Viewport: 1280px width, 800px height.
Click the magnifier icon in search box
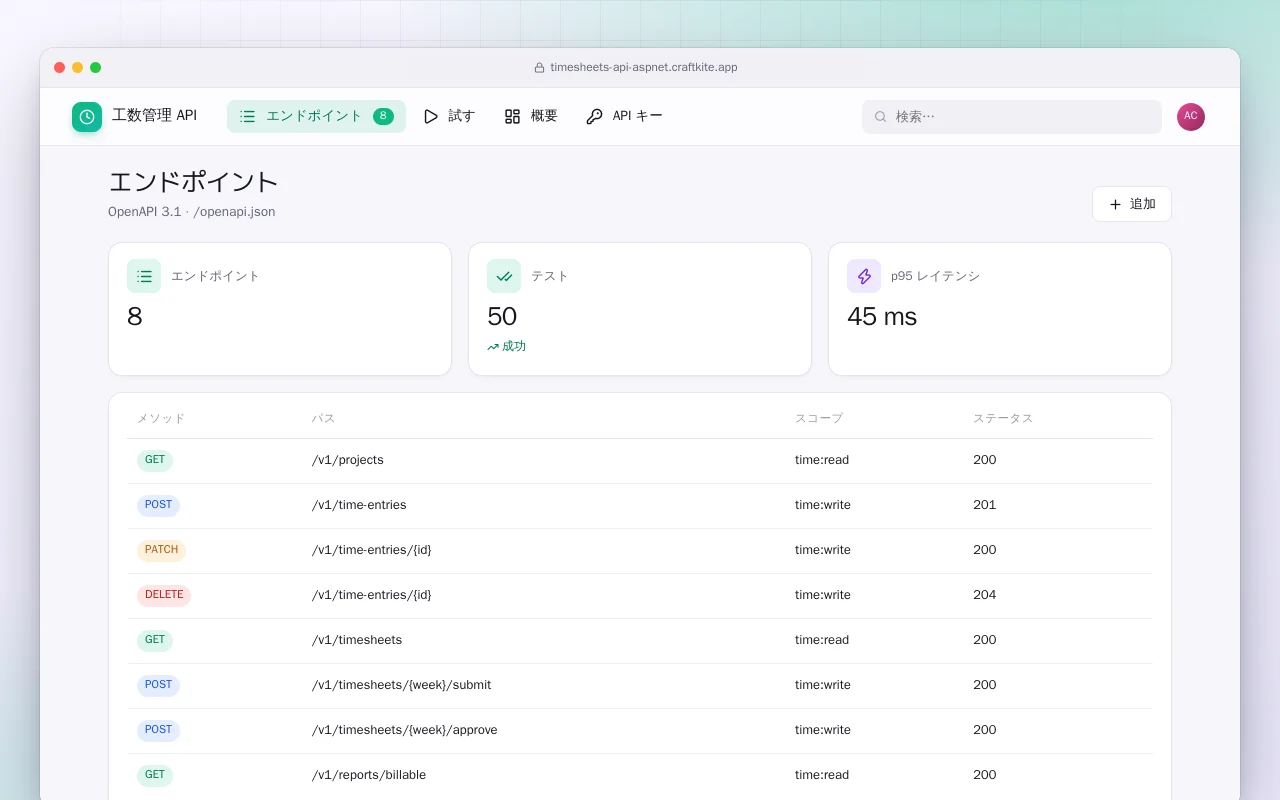point(881,117)
